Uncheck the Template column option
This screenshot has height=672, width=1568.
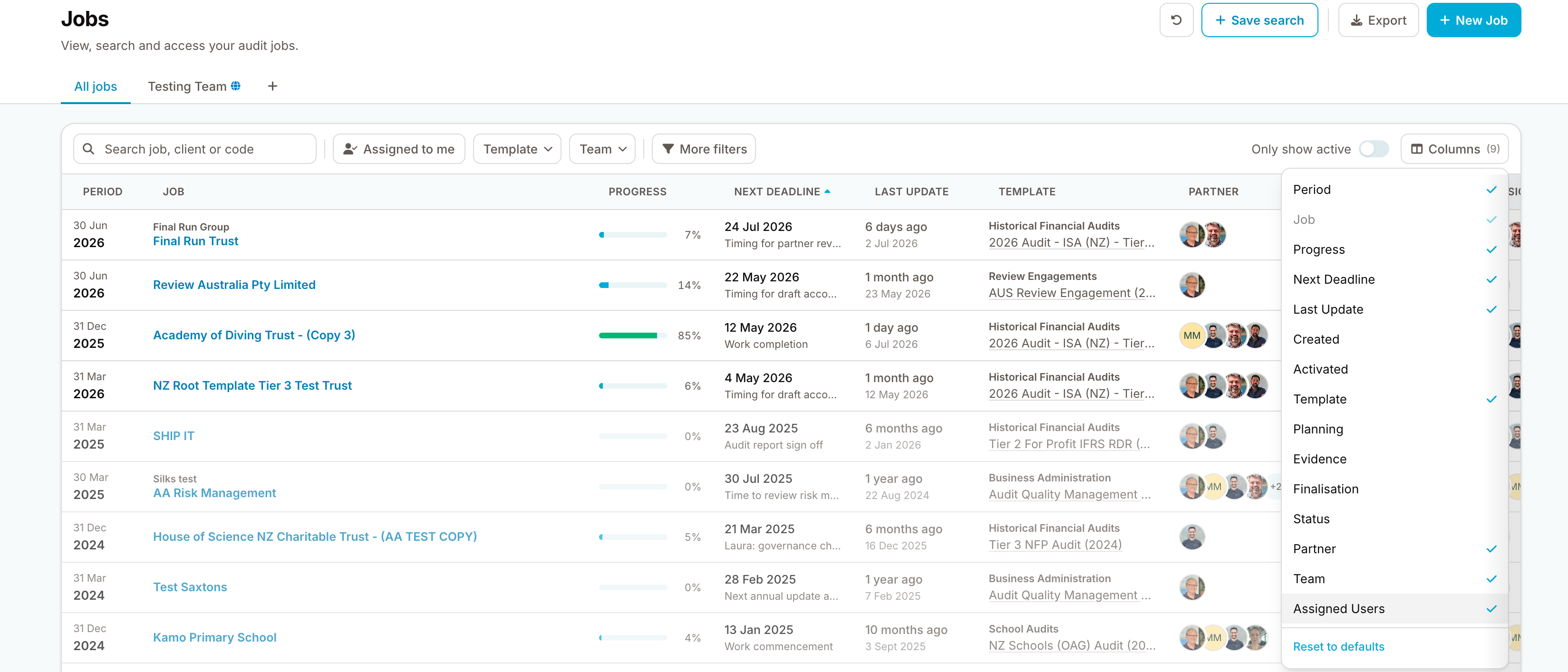(1394, 399)
